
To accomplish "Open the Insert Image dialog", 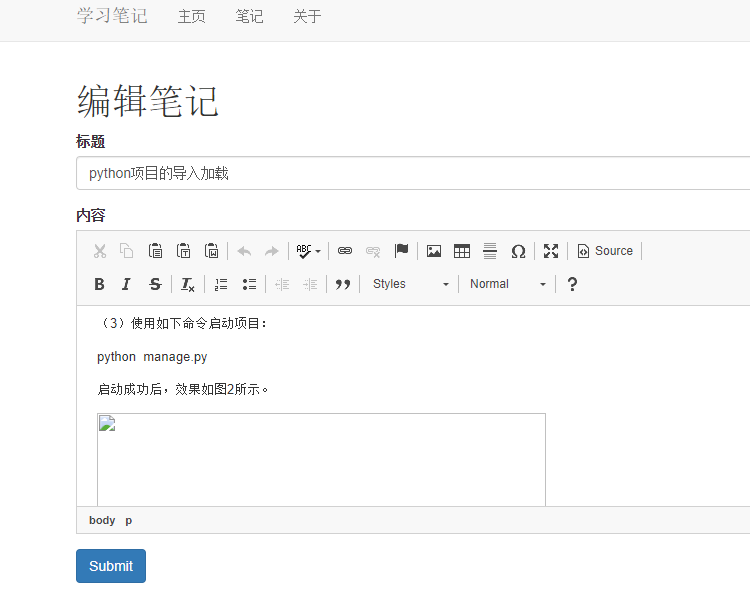I will point(434,251).
